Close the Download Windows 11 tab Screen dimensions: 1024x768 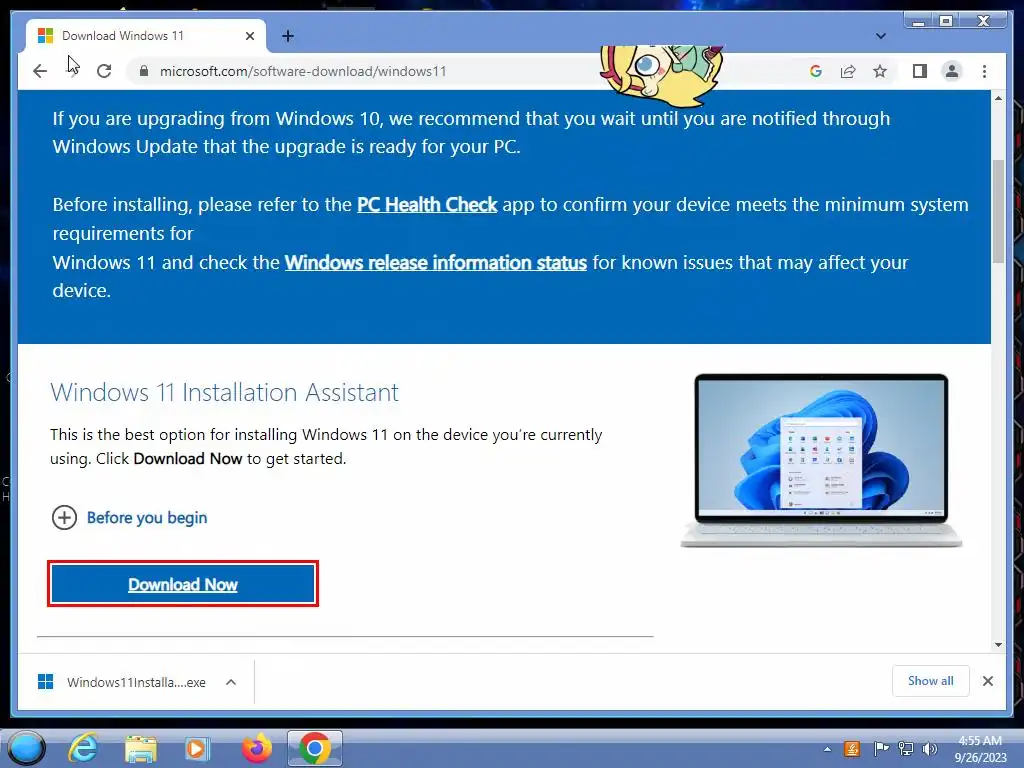[249, 36]
